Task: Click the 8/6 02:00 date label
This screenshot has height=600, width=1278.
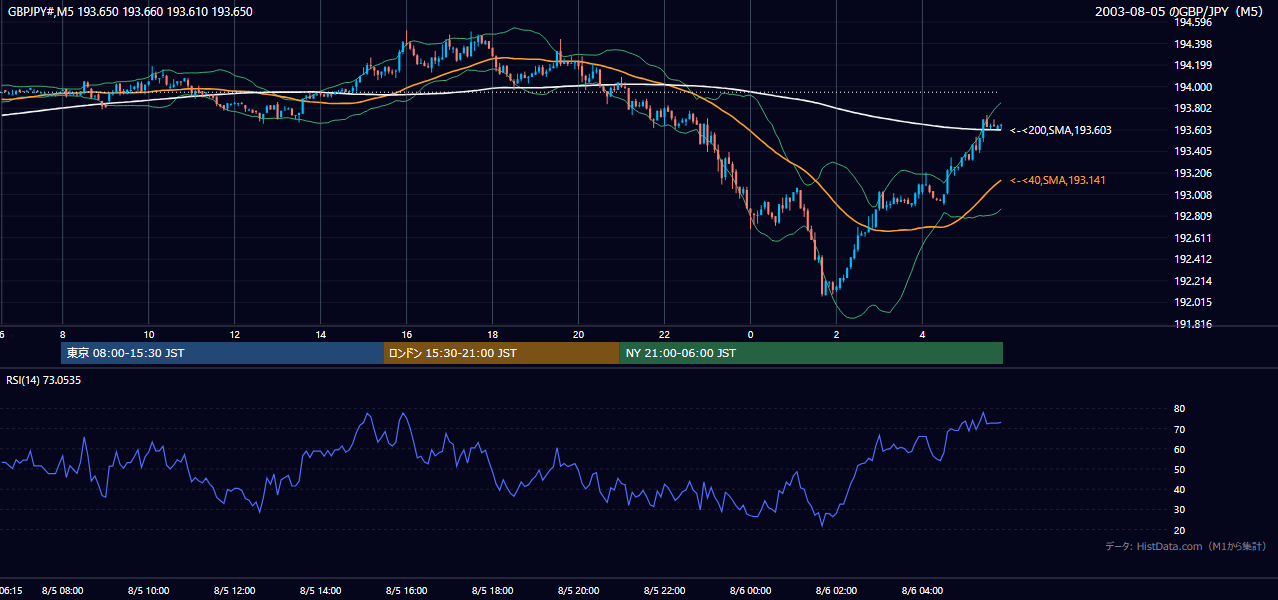Action: pos(836,590)
